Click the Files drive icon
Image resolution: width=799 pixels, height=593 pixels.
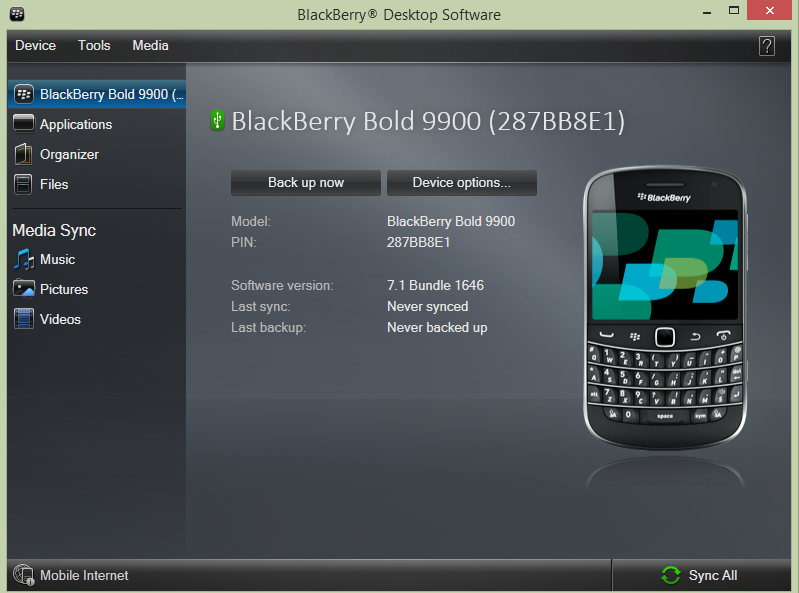point(23,184)
